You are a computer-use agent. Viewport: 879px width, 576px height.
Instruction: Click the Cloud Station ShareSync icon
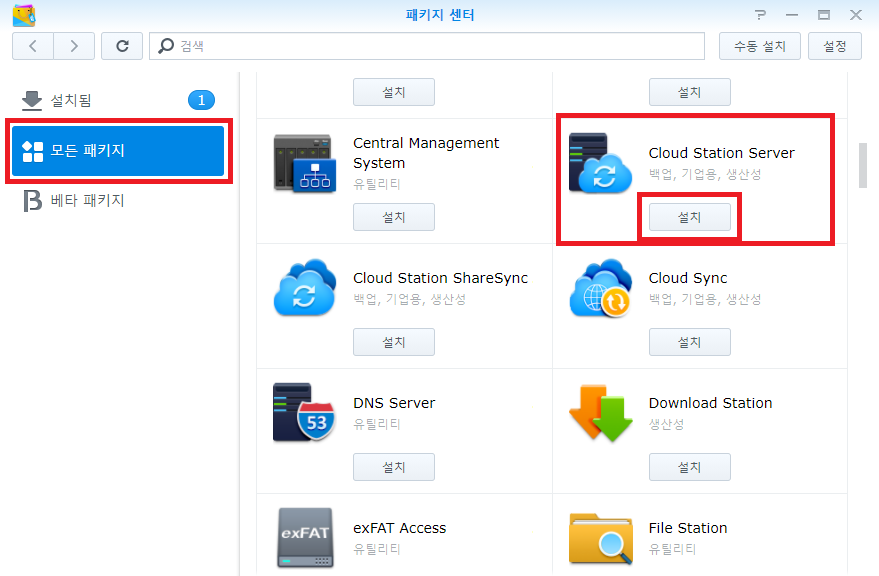[305, 287]
